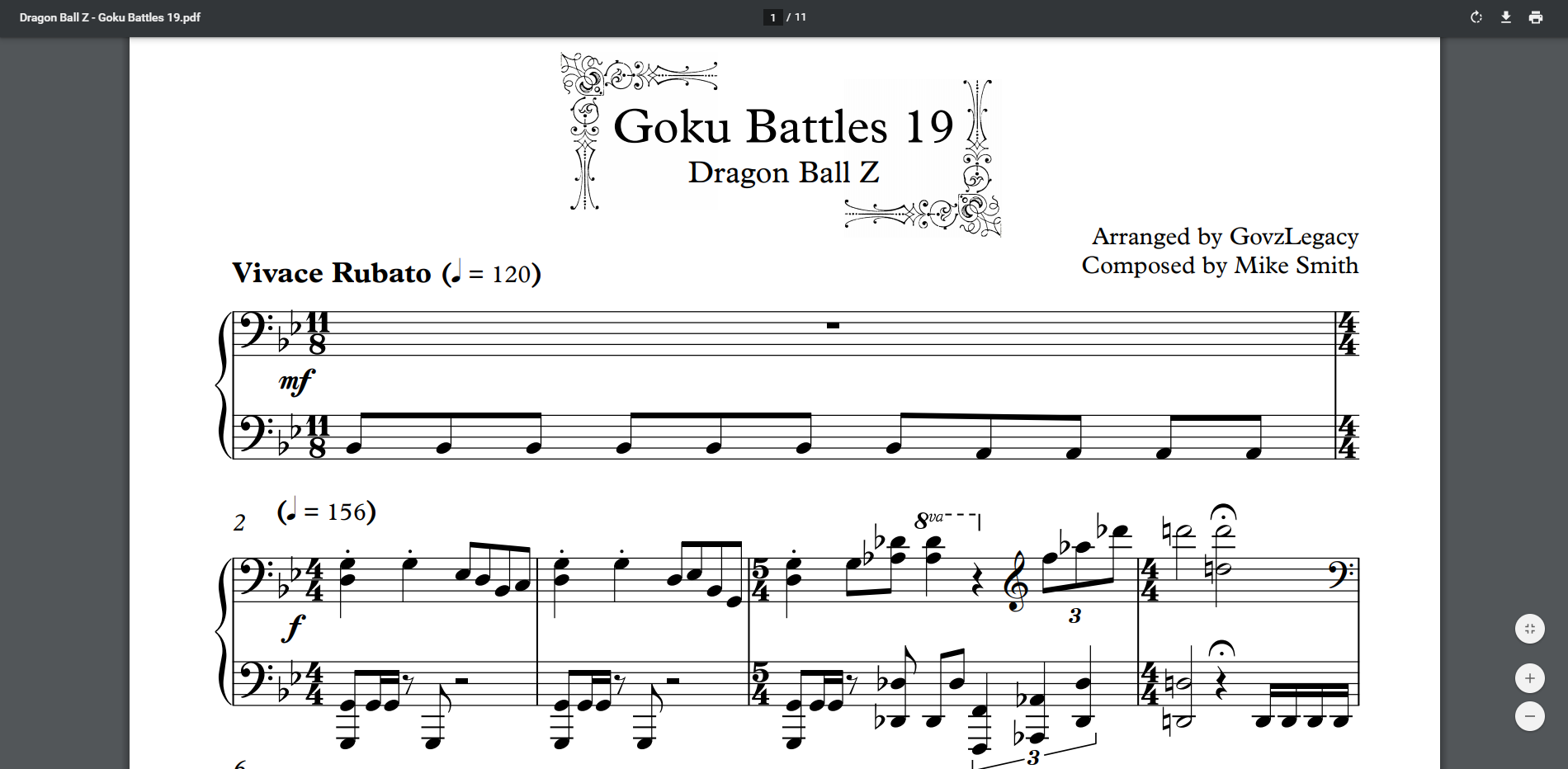The height and width of the screenshot is (769, 1568).
Task: Click the page number input field
Action: (772, 17)
